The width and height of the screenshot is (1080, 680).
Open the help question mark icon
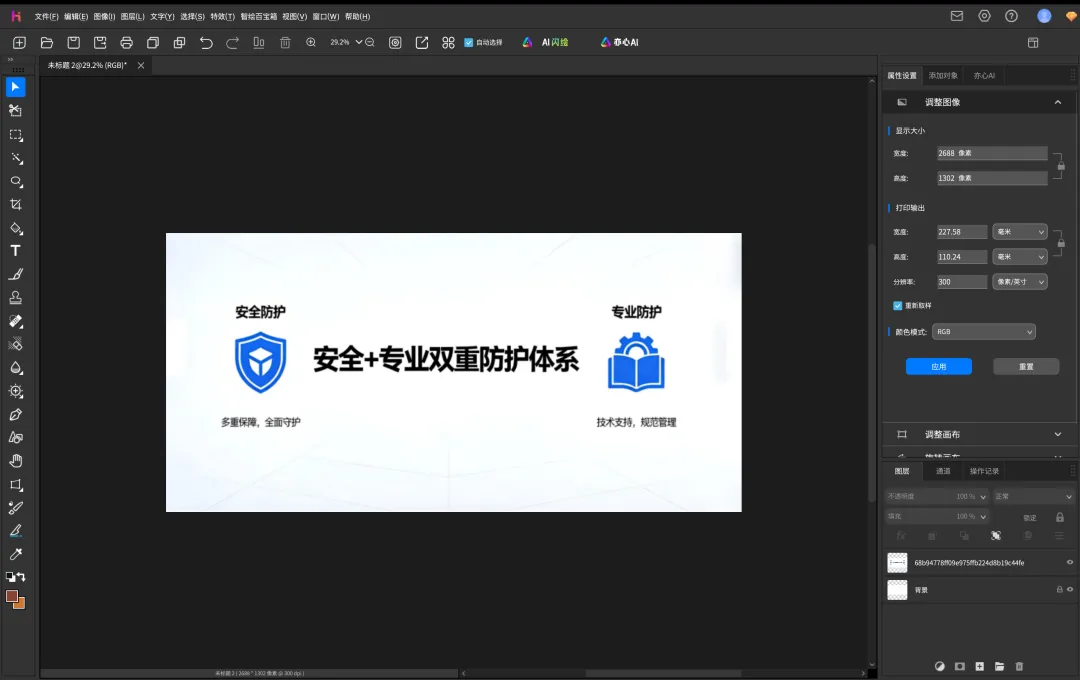[1011, 16]
